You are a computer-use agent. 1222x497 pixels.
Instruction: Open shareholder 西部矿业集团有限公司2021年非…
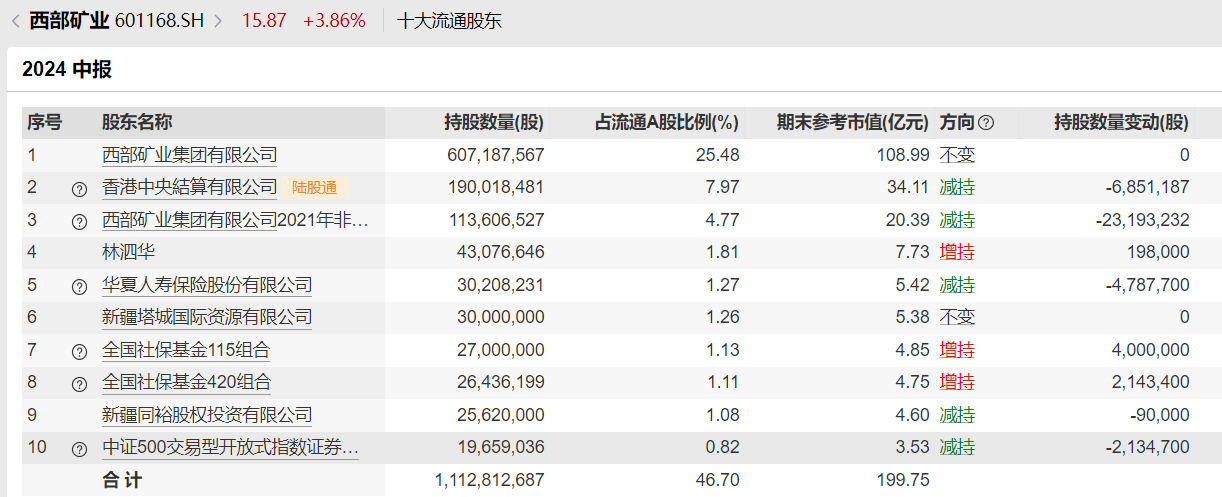pos(236,220)
